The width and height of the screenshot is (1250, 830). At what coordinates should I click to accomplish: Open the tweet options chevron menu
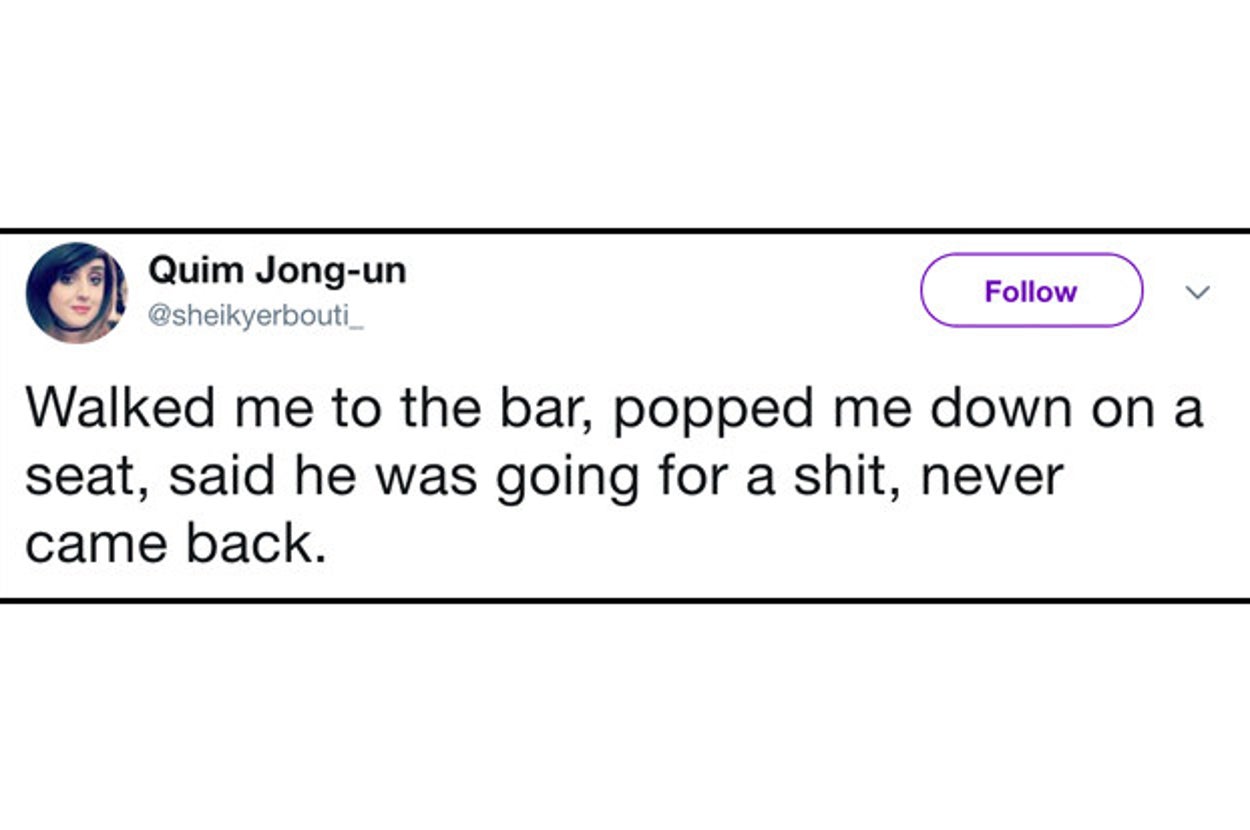click(x=1196, y=292)
